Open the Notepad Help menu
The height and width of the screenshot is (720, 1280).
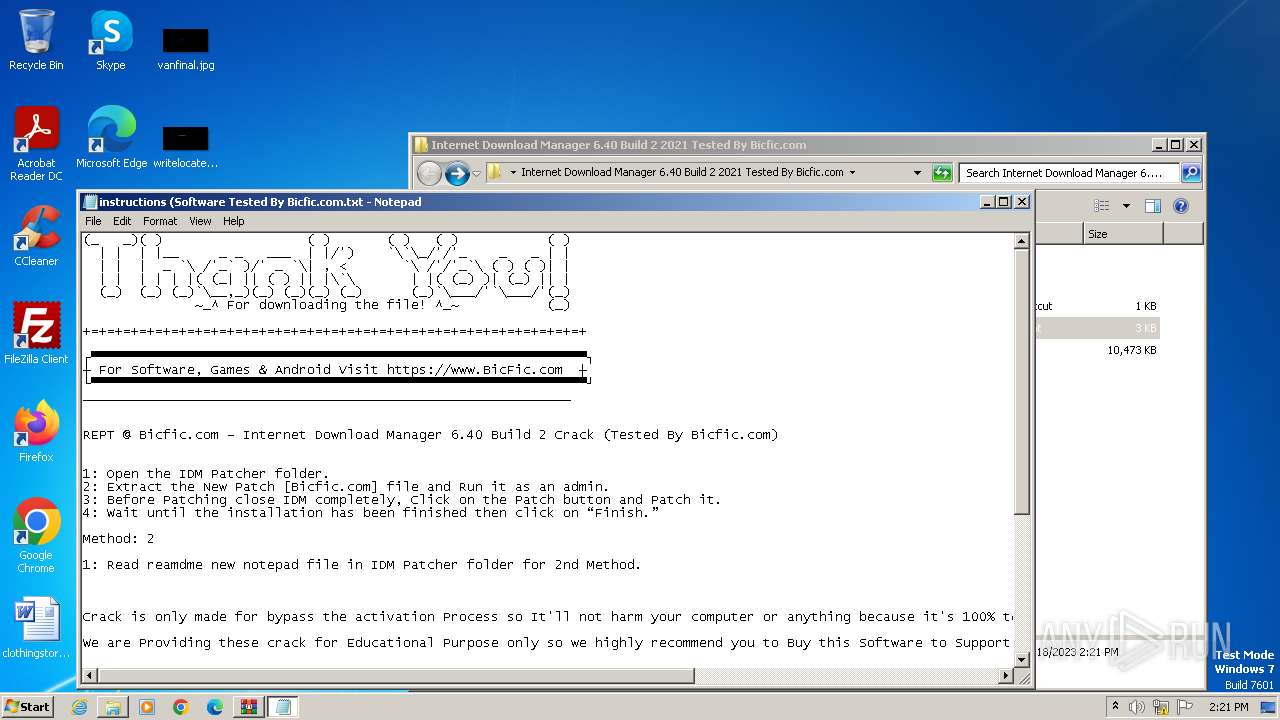tap(233, 221)
